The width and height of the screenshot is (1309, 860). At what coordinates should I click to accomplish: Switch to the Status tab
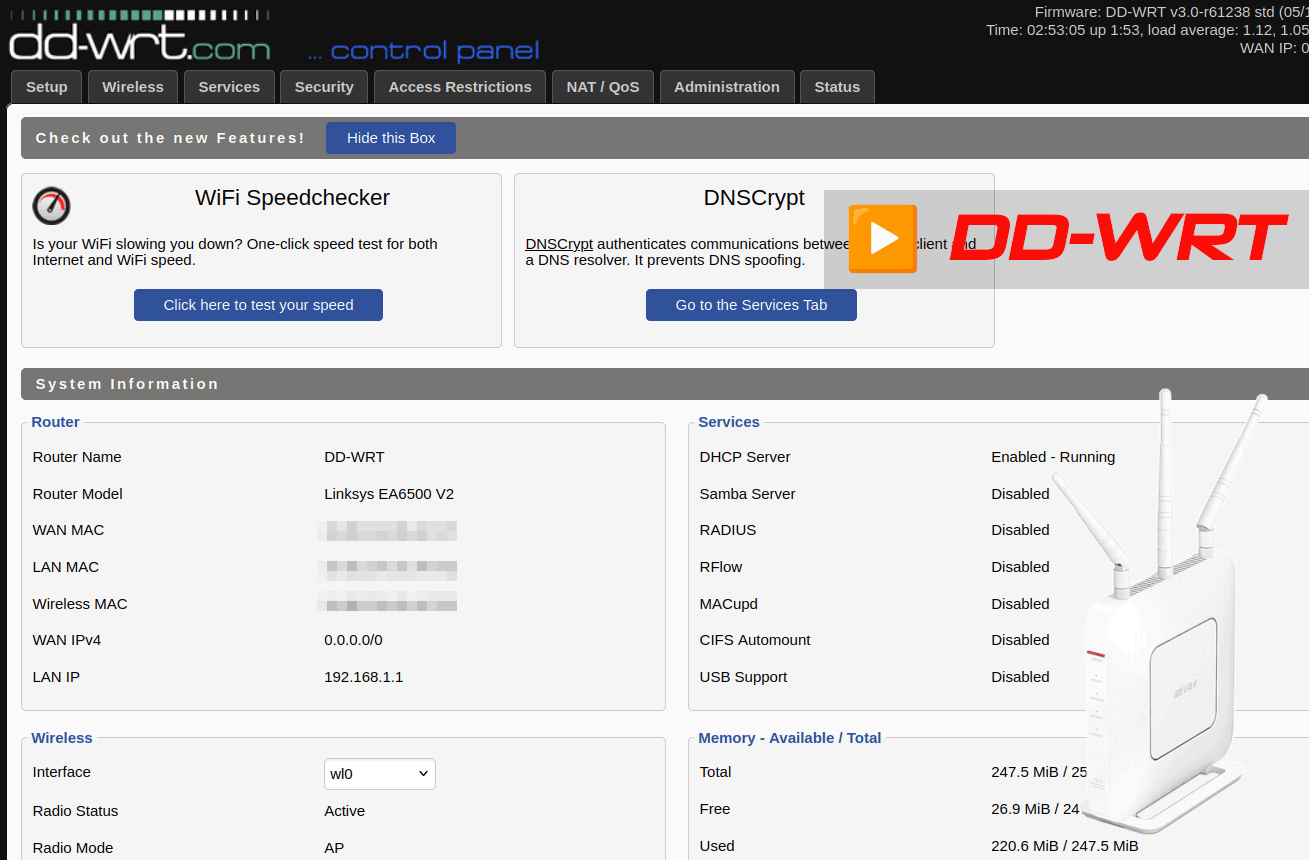837,86
